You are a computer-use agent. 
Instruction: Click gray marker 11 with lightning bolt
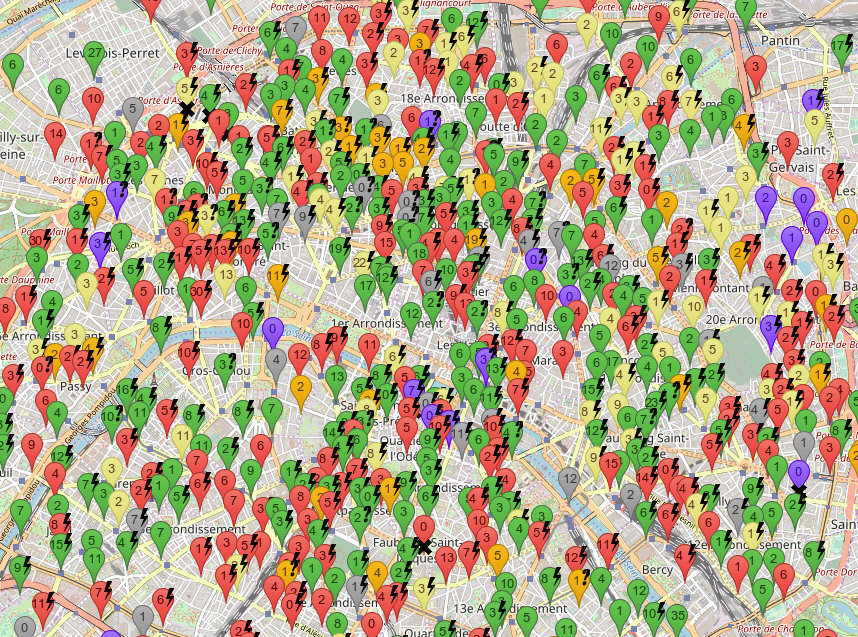click(461, 438)
